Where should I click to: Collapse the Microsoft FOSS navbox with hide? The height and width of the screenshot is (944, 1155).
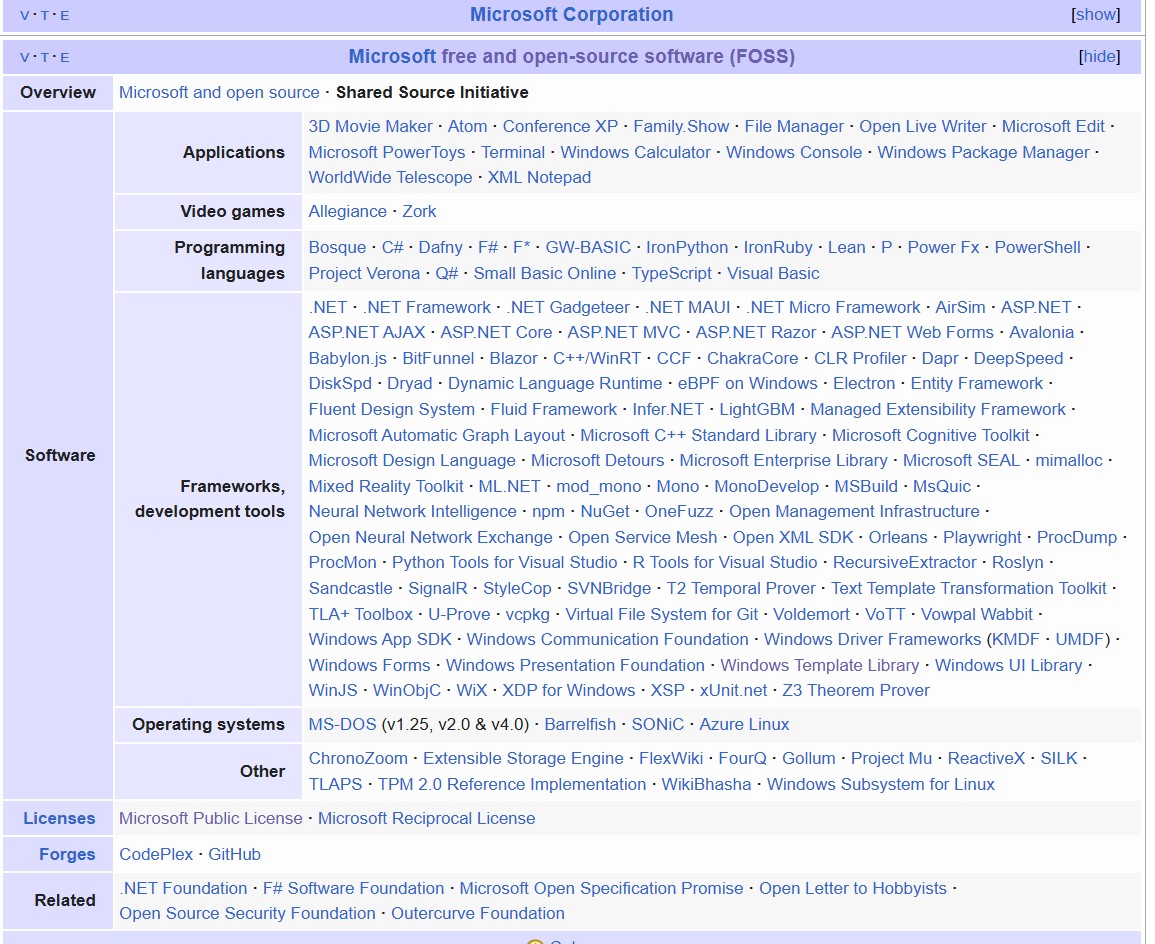(x=1099, y=57)
